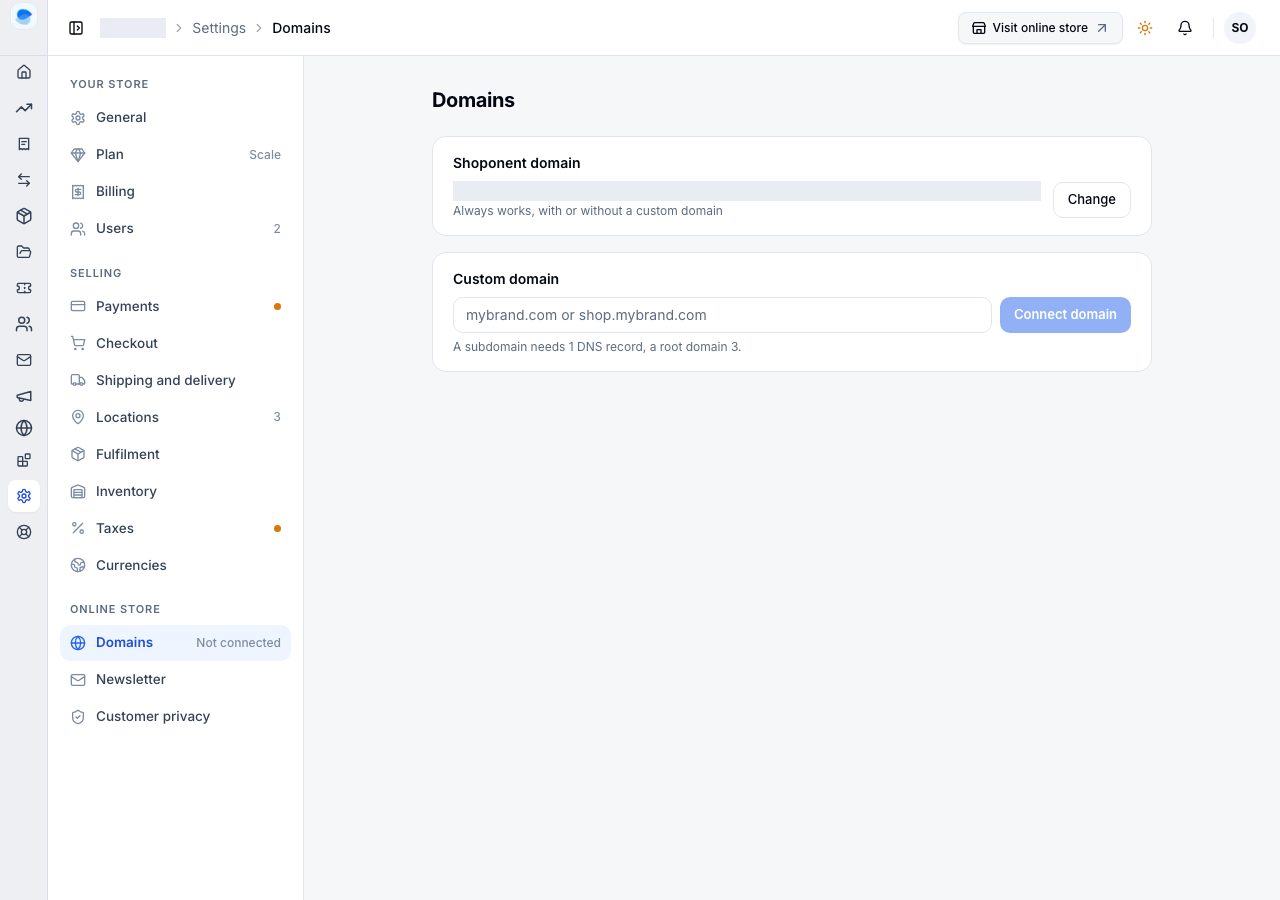1280x900 pixels.
Task: Click the Settings gear icon in rail
Action: coord(24,496)
